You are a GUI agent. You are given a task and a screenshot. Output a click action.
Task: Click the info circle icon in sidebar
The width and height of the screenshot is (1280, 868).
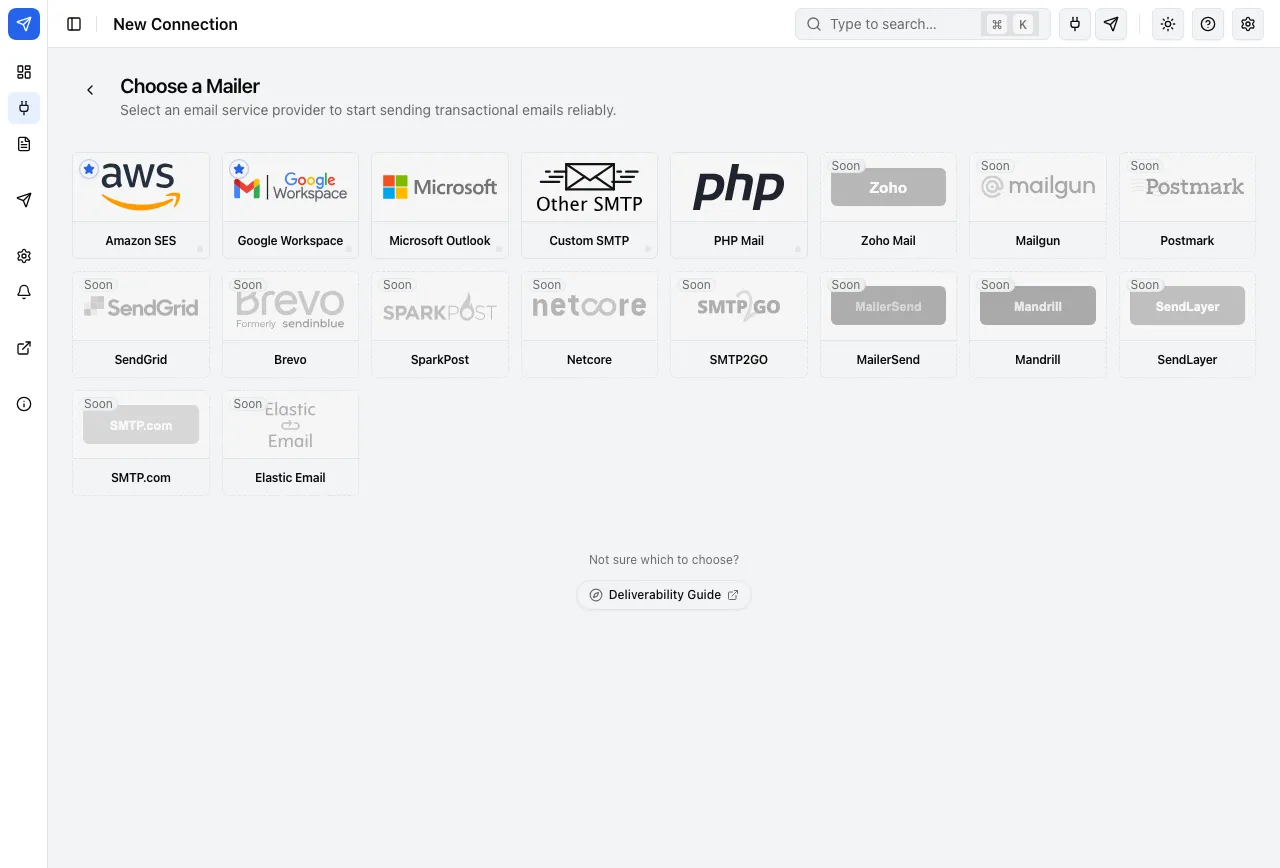(24, 404)
